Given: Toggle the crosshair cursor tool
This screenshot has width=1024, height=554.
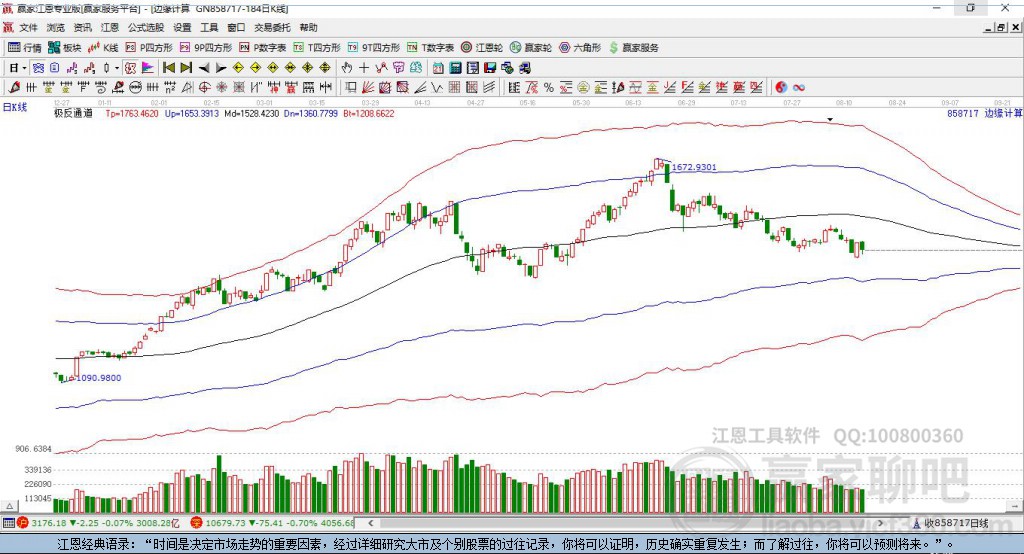Looking at the screenshot, I should click(x=365, y=68).
